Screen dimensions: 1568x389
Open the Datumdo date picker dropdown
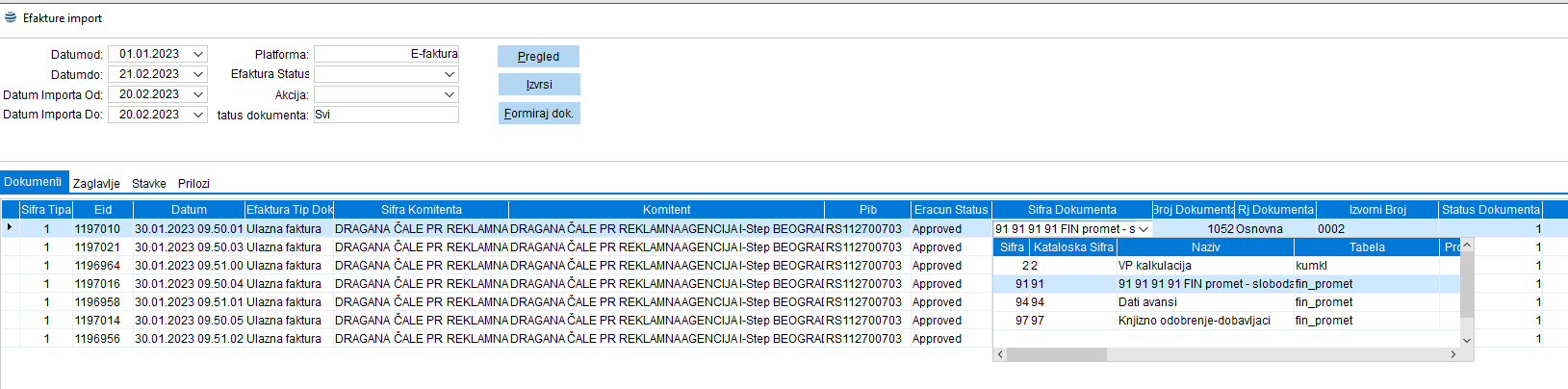click(x=198, y=74)
